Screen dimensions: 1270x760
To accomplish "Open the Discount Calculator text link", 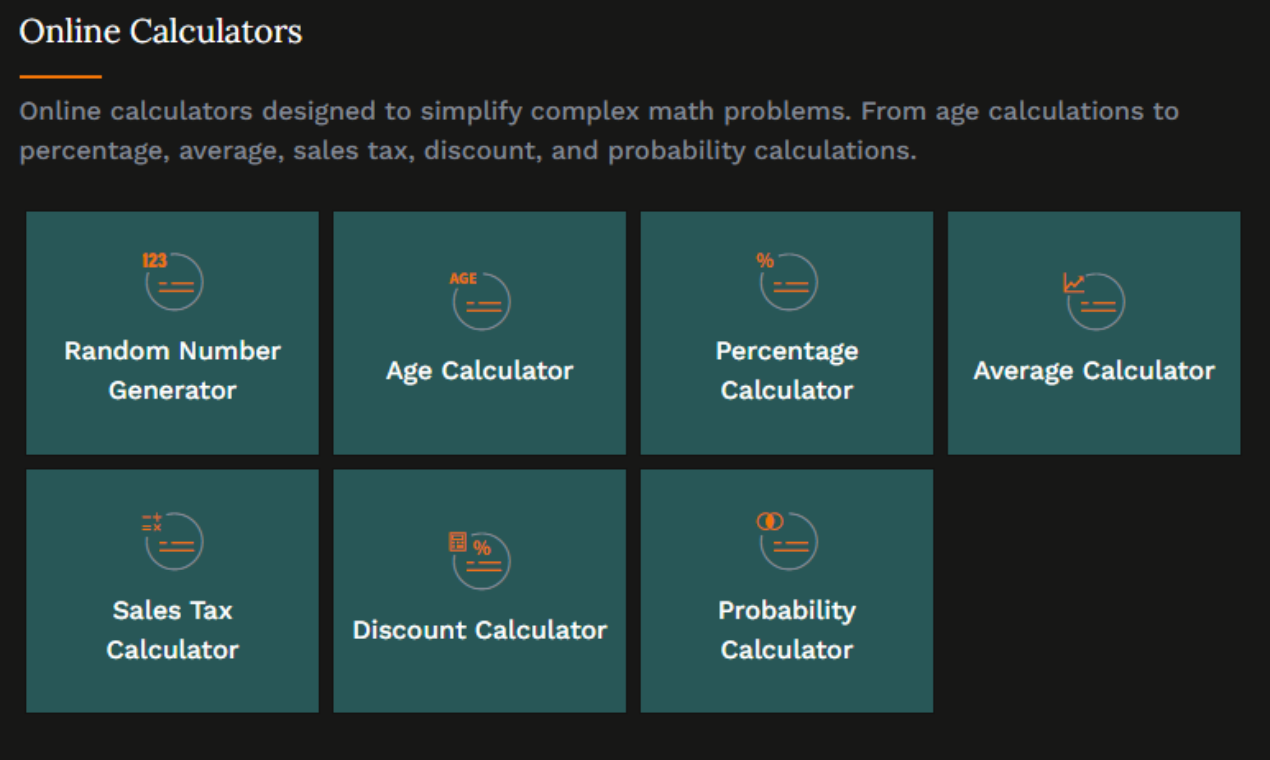I will (480, 630).
